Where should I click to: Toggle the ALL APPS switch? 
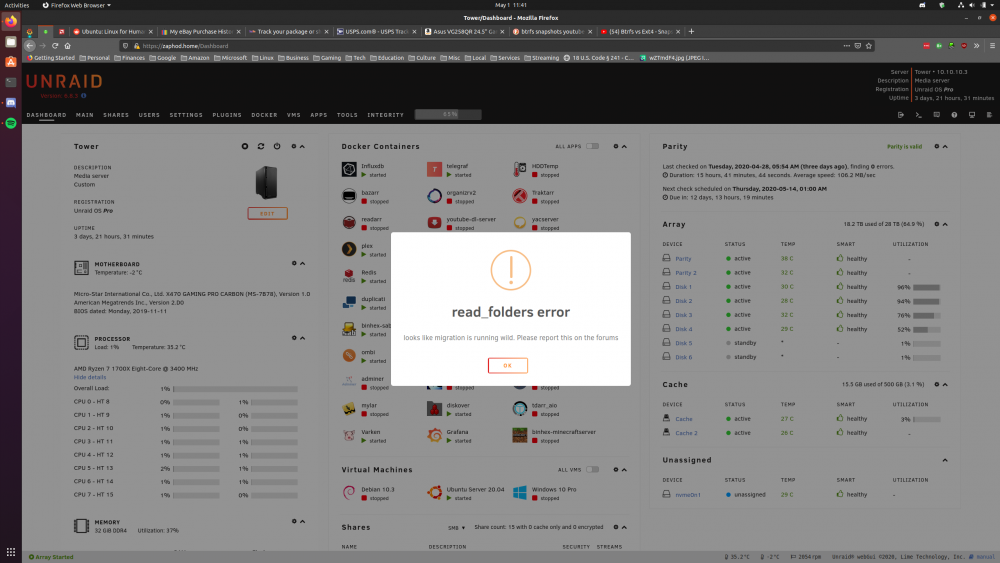point(592,146)
